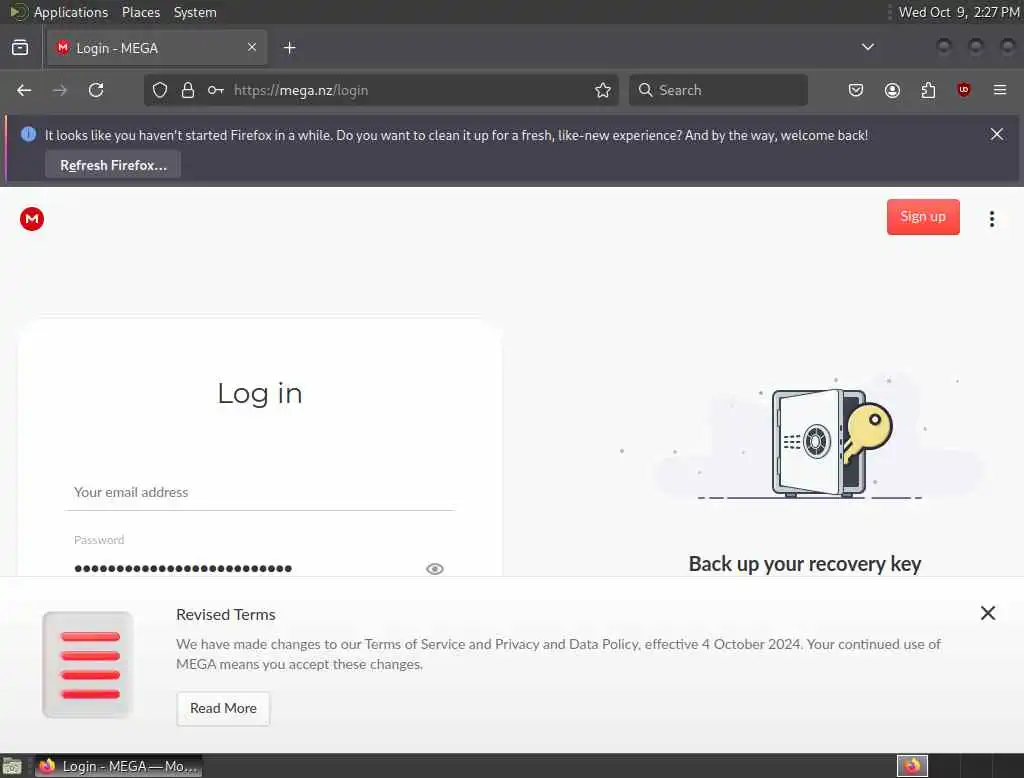The image size is (1024, 778).
Task: Click the Revised Terms title
Action: point(226,615)
